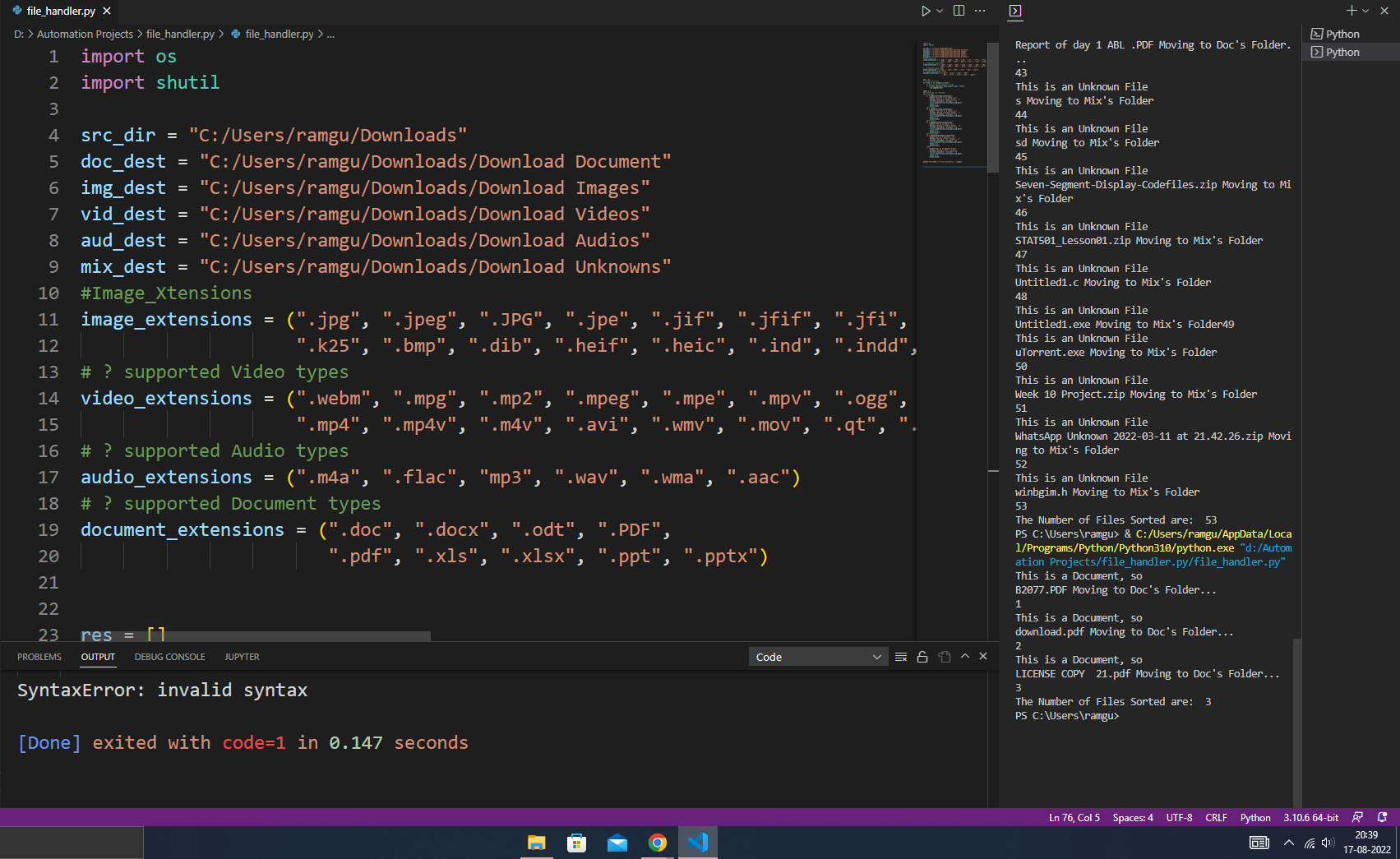Switch to the DEBUG CONSOLE tab
The height and width of the screenshot is (859, 1400).
(169, 656)
